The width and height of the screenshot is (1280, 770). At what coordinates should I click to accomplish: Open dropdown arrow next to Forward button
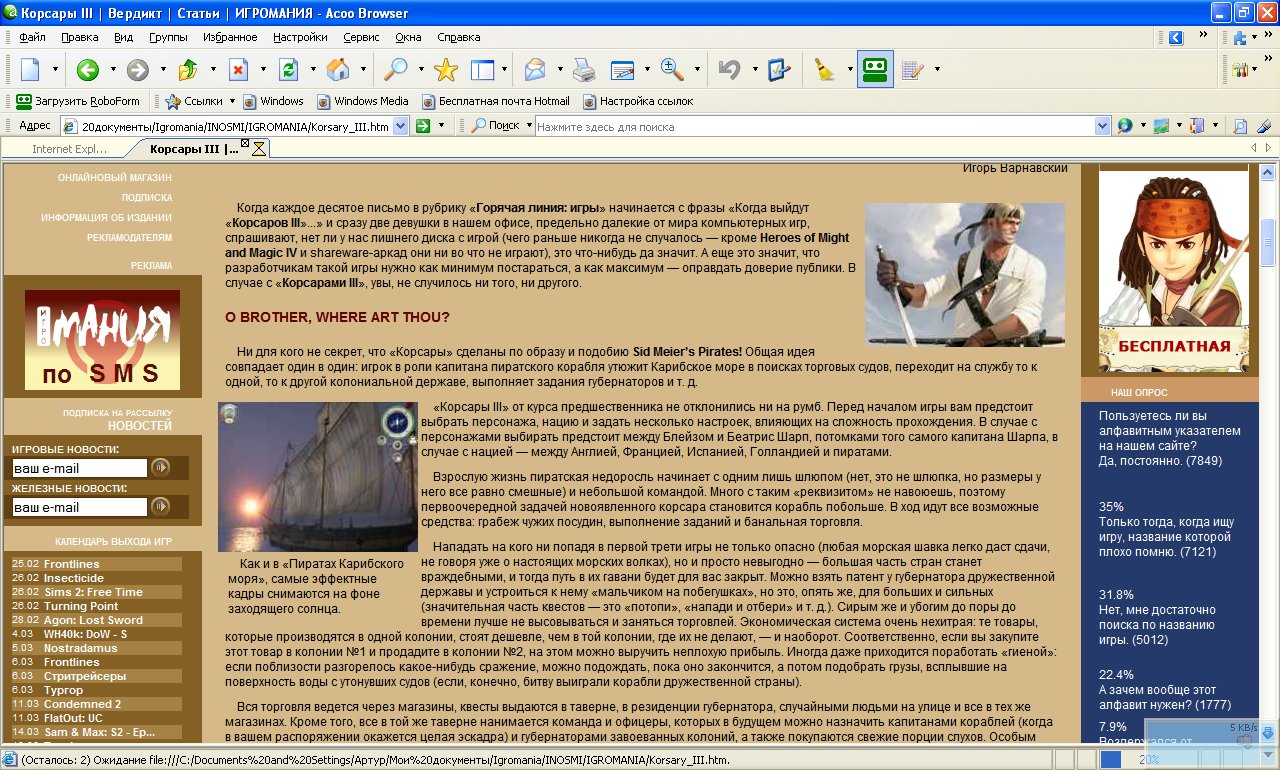click(163, 70)
